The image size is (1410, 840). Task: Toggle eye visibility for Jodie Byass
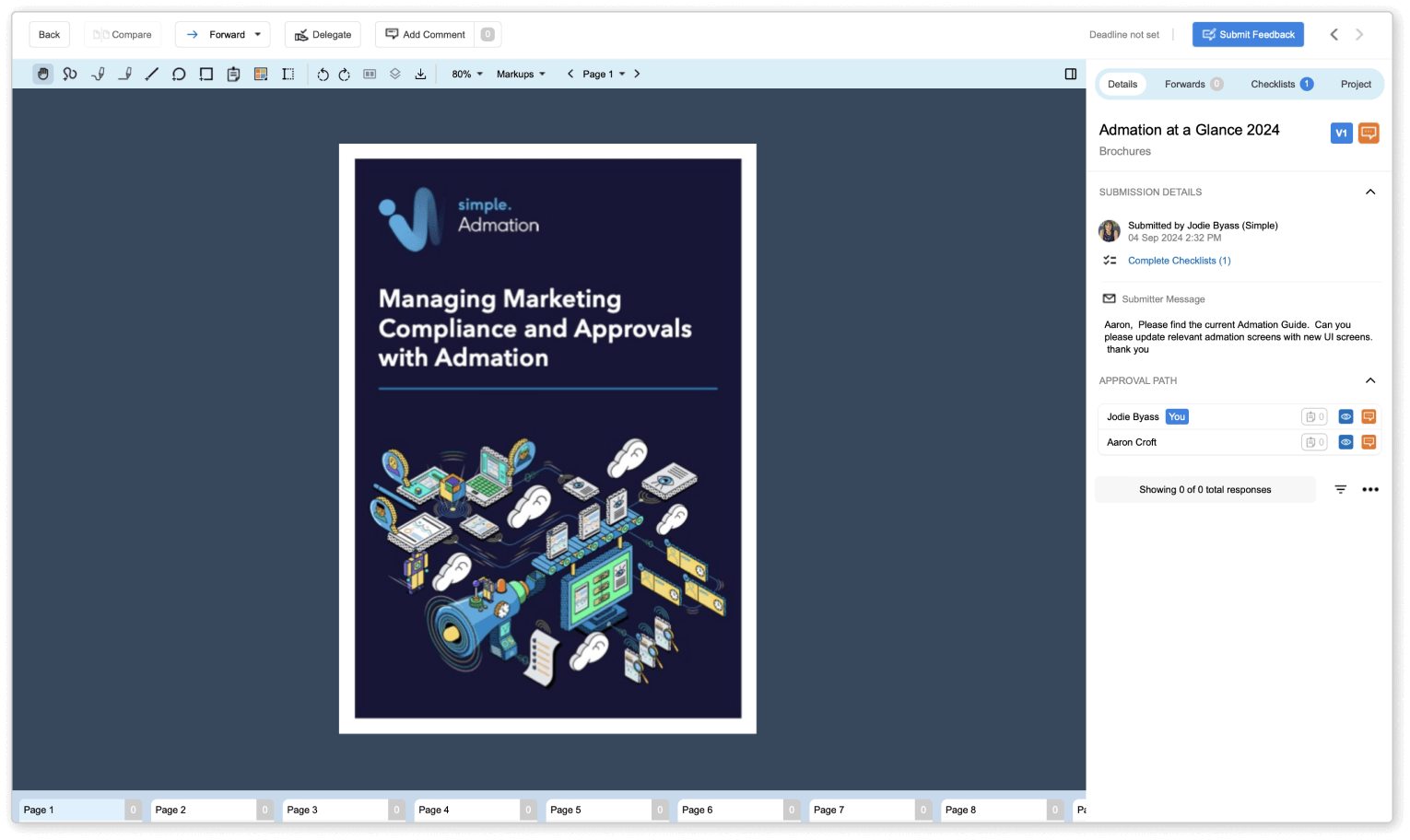point(1345,416)
